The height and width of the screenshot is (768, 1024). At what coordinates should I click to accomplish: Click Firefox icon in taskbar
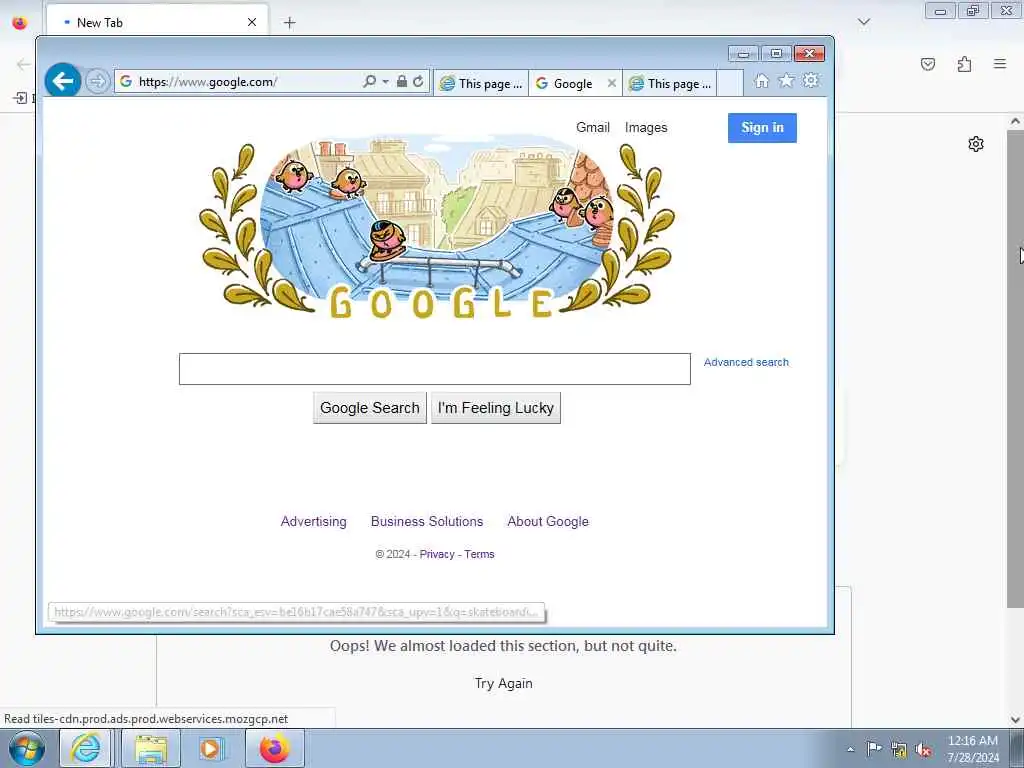click(274, 748)
